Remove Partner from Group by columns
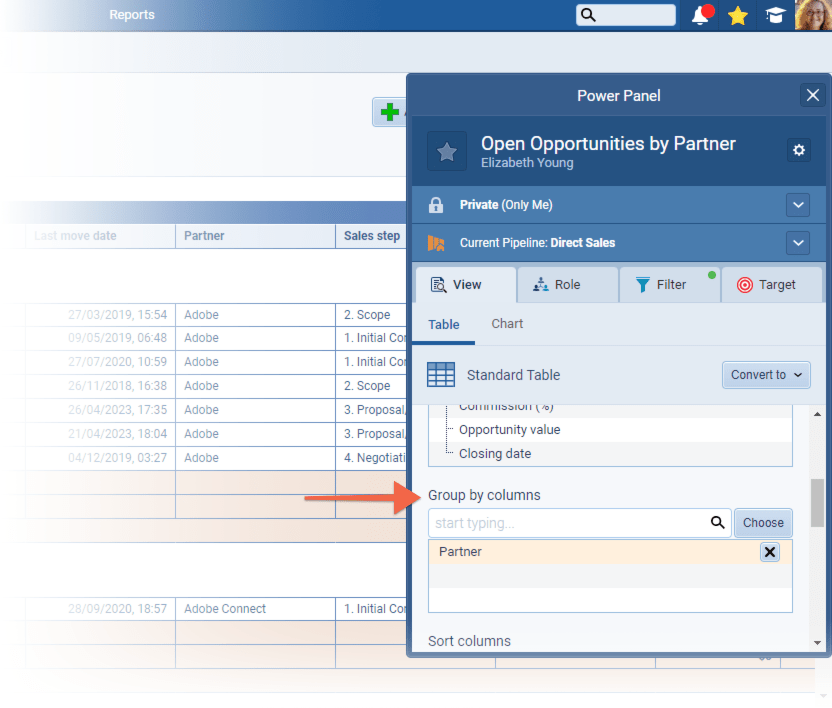The width and height of the screenshot is (832, 708). coord(769,552)
